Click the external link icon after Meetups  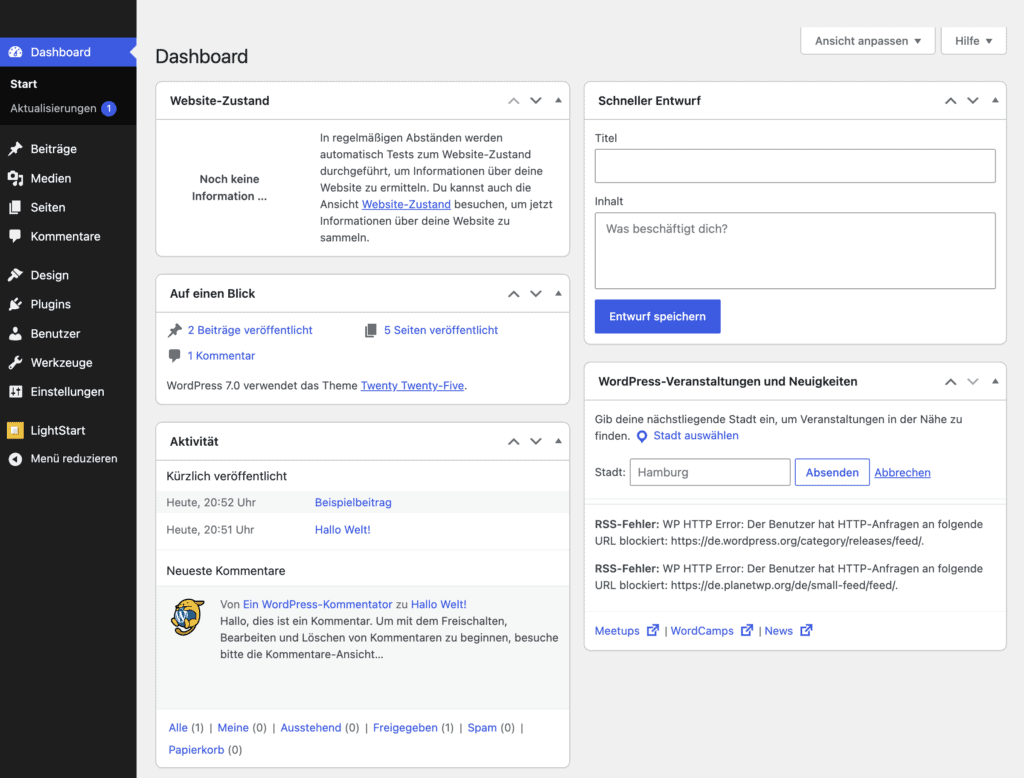(x=652, y=630)
